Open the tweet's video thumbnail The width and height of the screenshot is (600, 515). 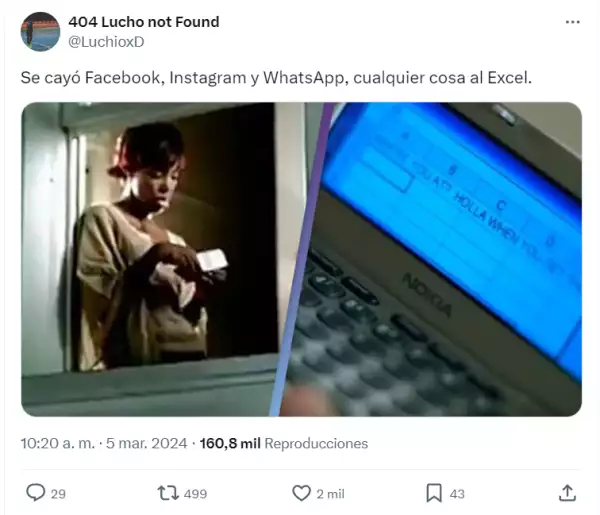[x=301, y=259]
